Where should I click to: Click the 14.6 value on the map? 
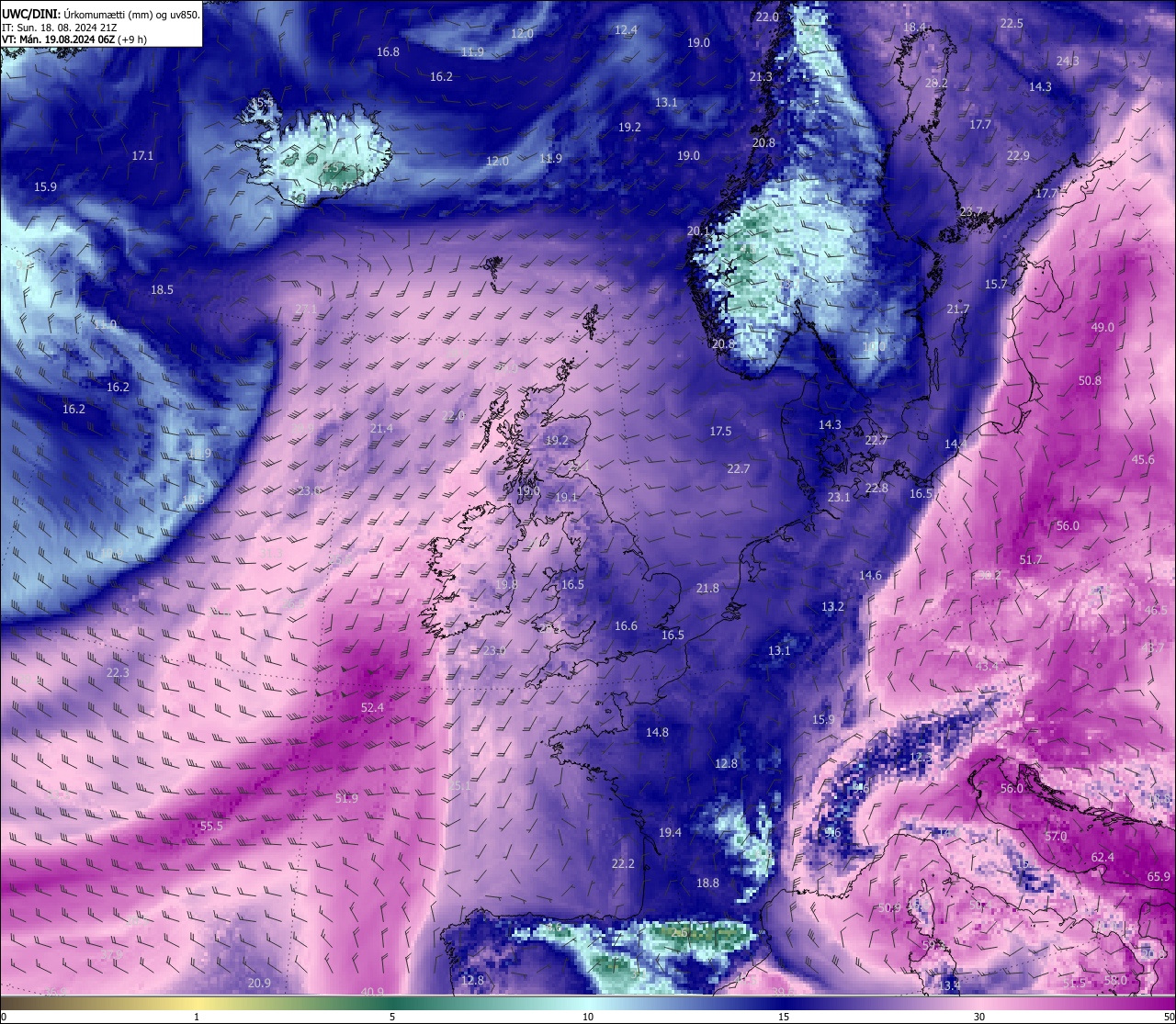870,576
